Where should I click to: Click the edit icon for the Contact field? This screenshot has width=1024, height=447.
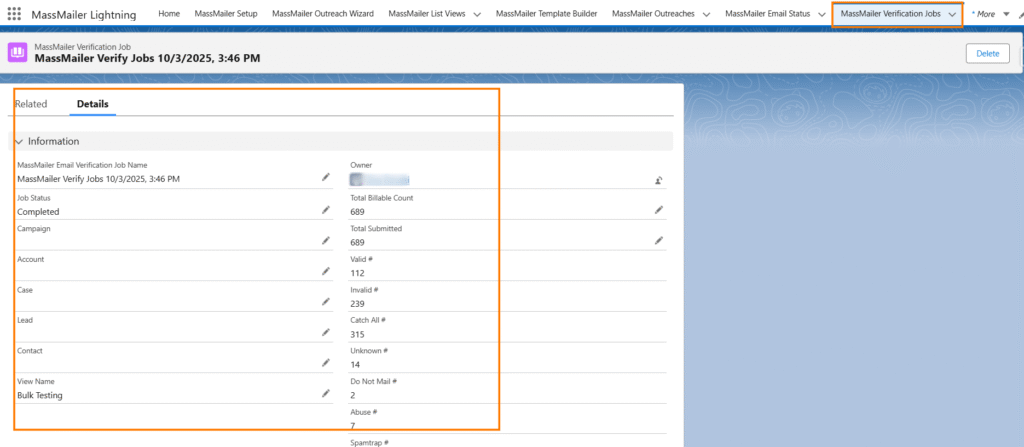coord(325,363)
